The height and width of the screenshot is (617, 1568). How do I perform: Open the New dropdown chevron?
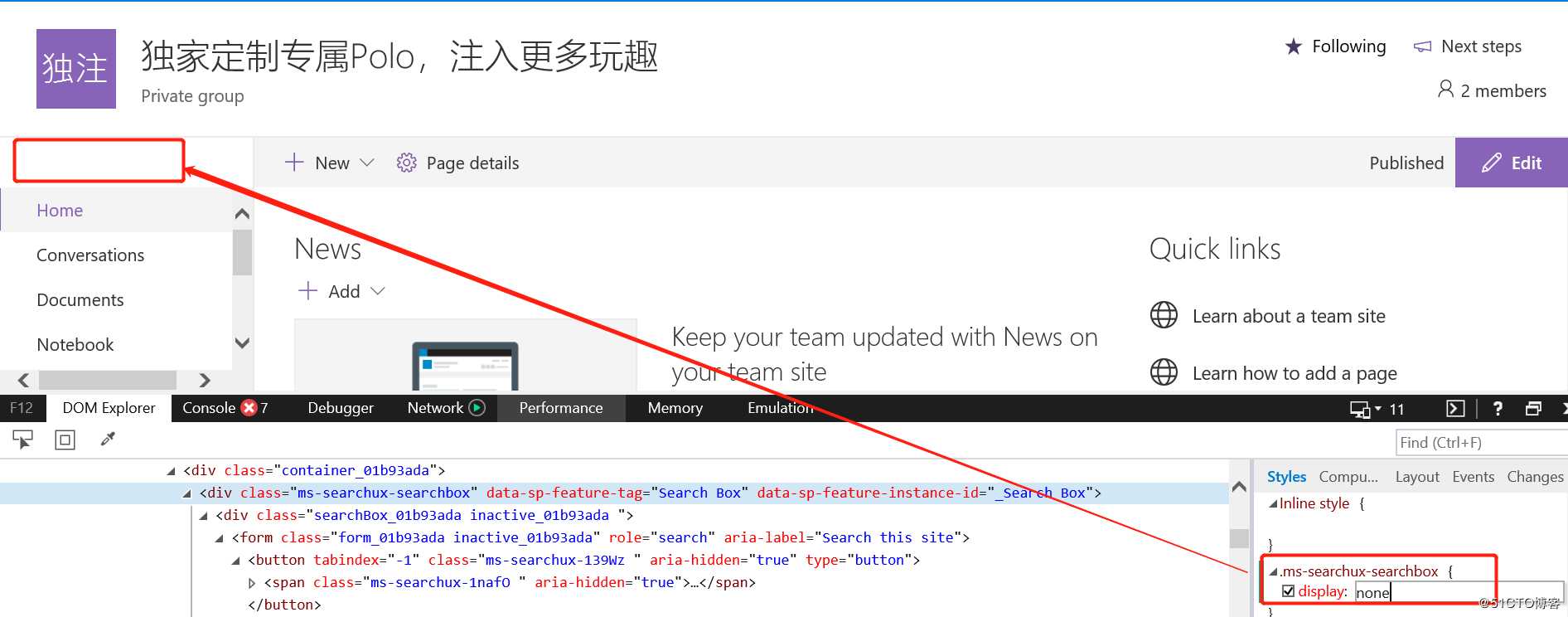(366, 163)
